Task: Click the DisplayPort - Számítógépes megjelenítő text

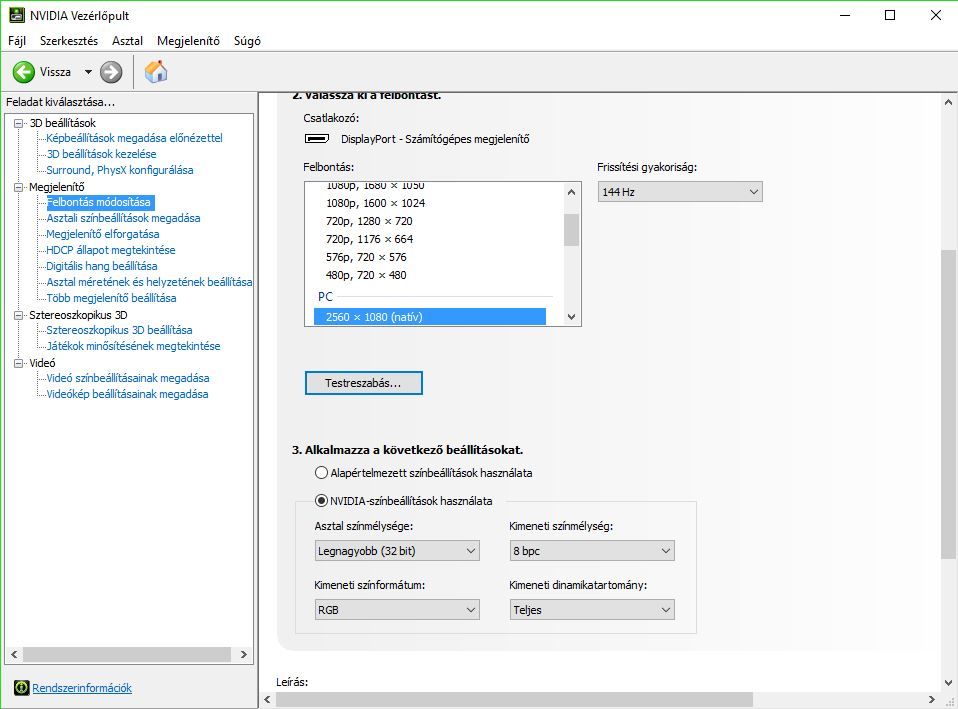Action: (435, 139)
